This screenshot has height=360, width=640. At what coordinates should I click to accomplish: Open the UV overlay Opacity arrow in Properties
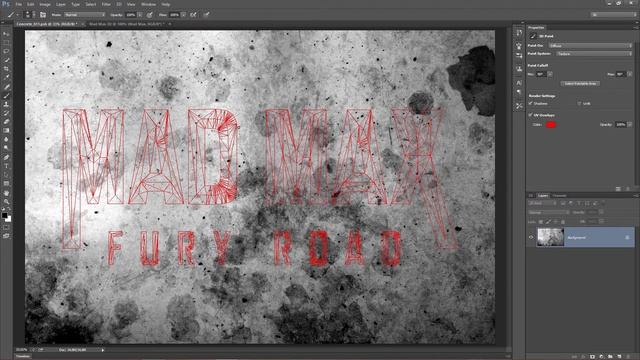(630, 124)
